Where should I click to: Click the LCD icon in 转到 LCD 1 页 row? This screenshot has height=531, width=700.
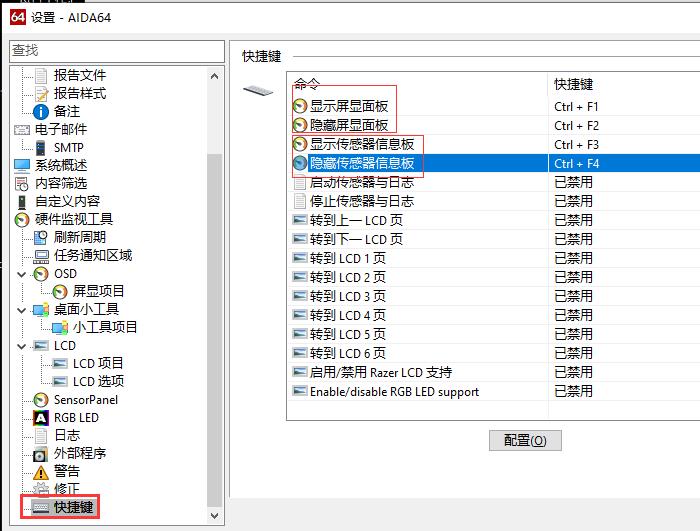(300, 258)
